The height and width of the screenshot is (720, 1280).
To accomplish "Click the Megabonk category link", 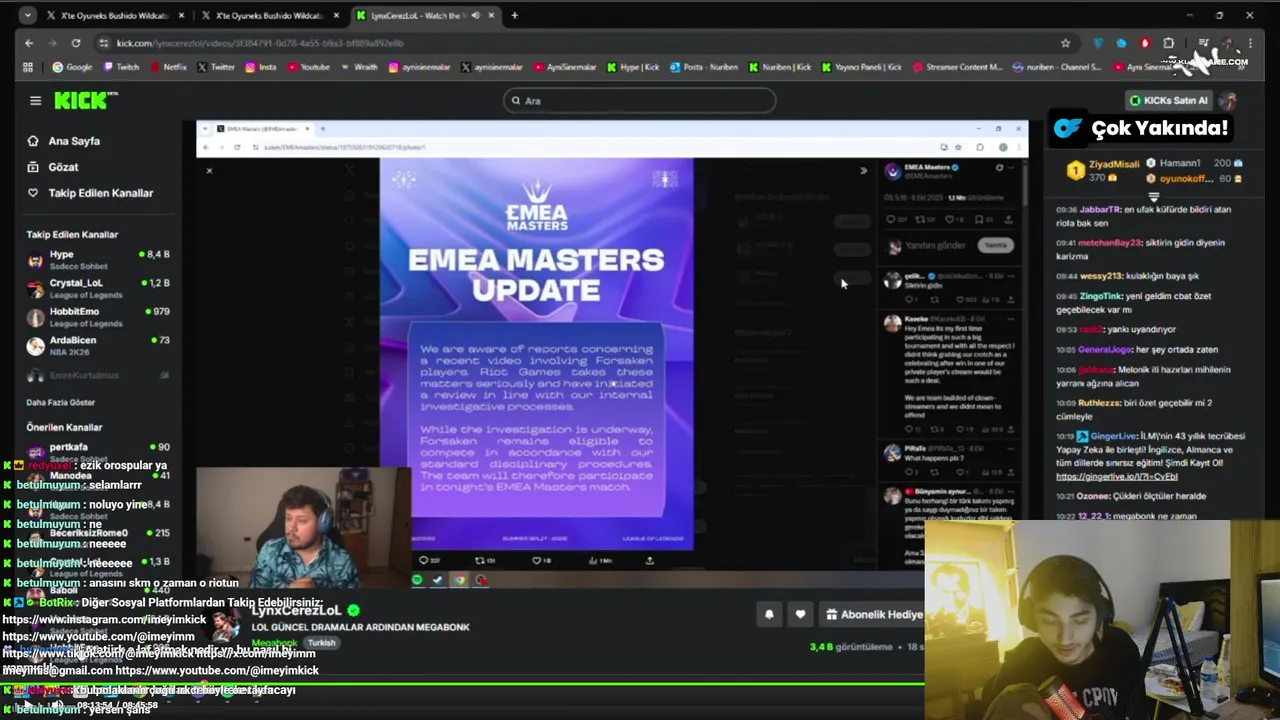I will [274, 643].
